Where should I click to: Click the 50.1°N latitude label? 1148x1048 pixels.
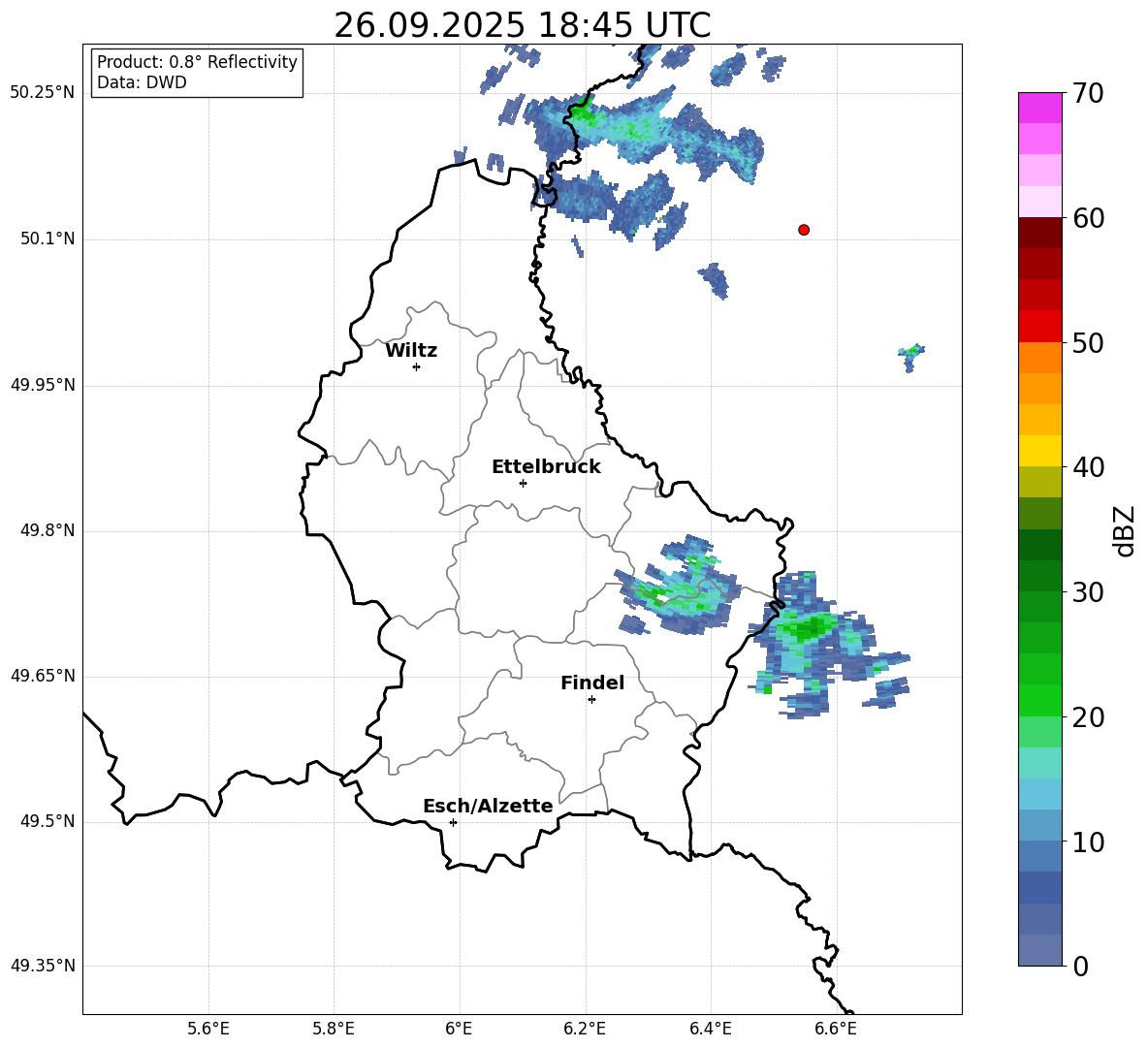(x=48, y=238)
